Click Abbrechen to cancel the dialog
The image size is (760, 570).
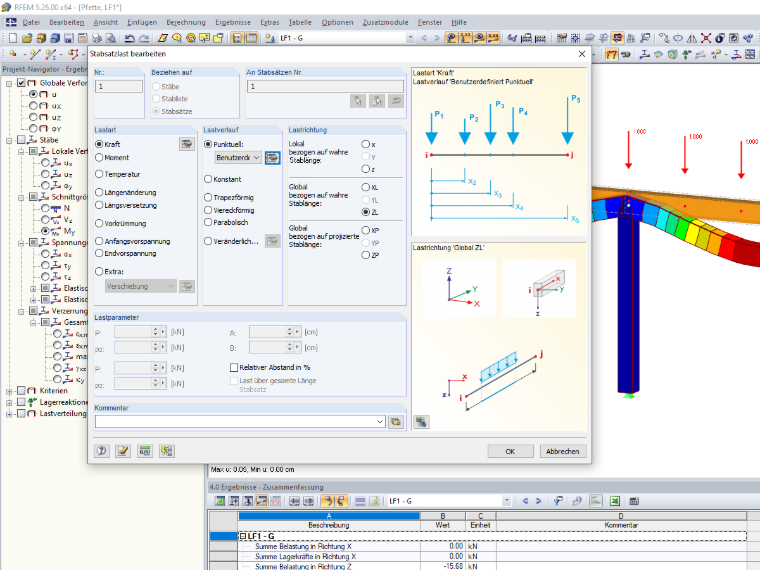563,451
